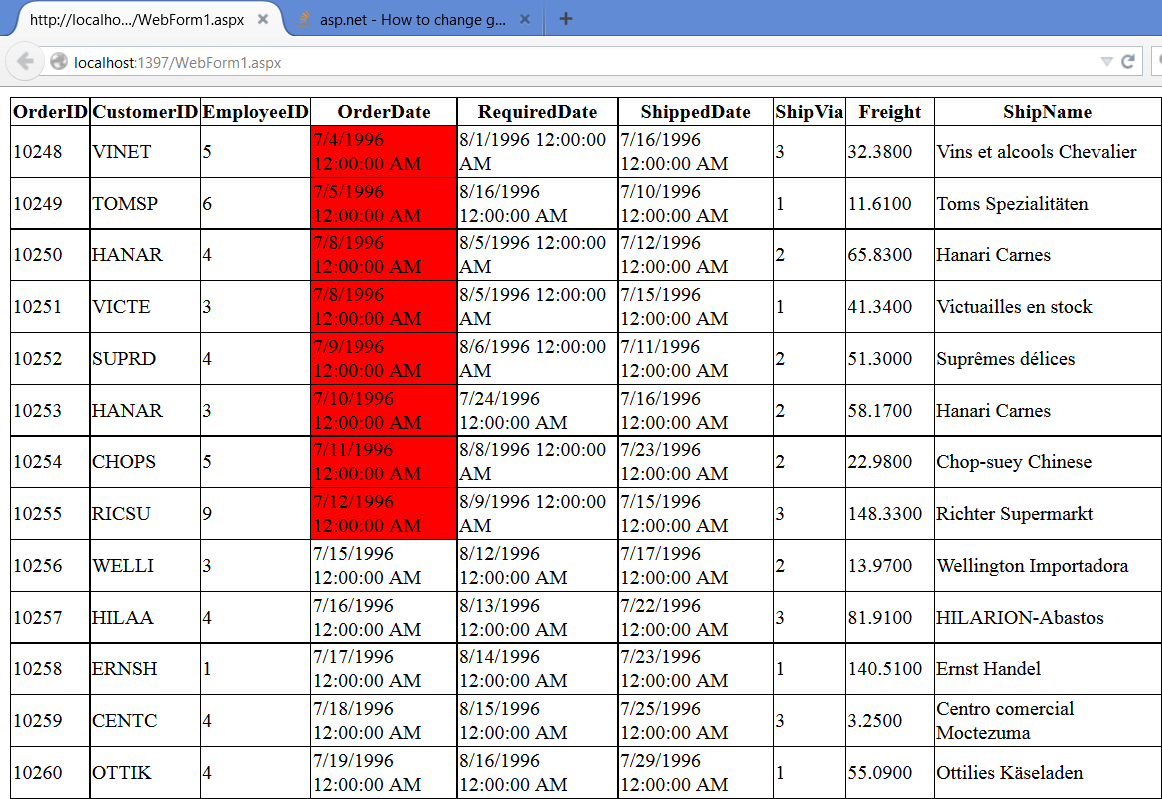Viewport: 1162px width, 799px height.
Task: Click the 7/17/1996 order date cell
Action: point(384,669)
